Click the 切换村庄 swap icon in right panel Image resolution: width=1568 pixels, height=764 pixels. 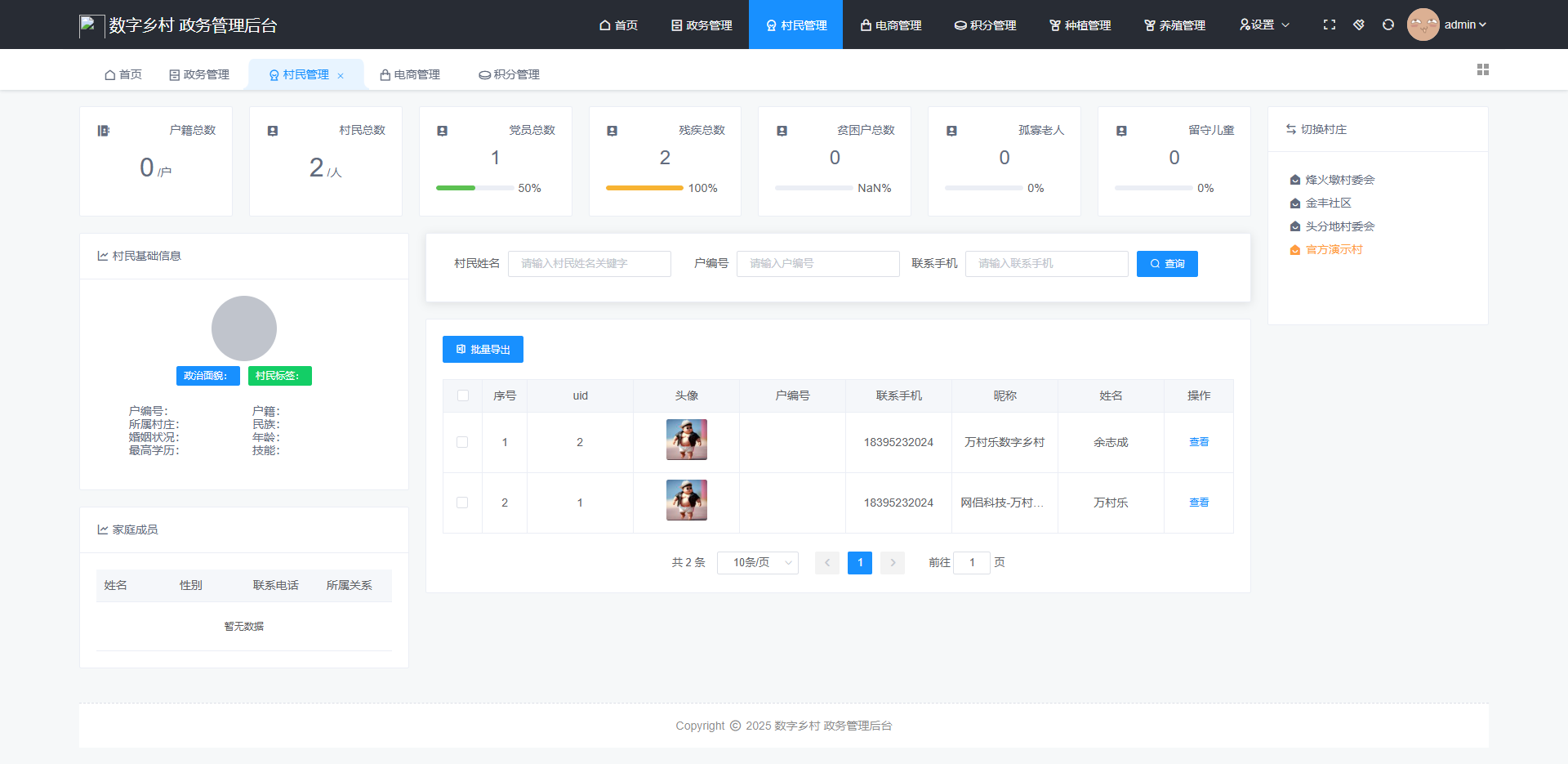(1290, 129)
